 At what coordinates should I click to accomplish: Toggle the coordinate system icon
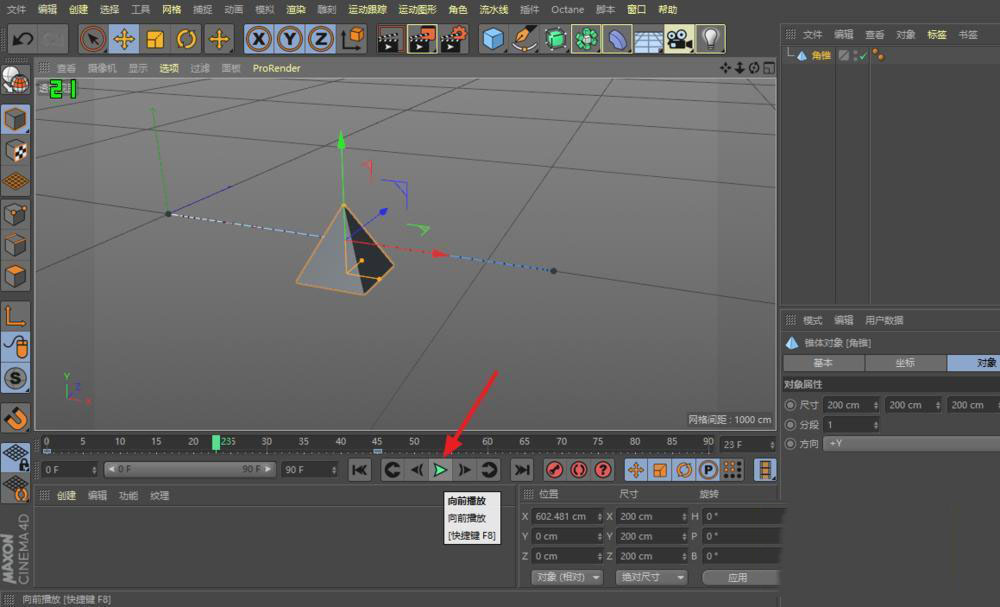(x=352, y=40)
